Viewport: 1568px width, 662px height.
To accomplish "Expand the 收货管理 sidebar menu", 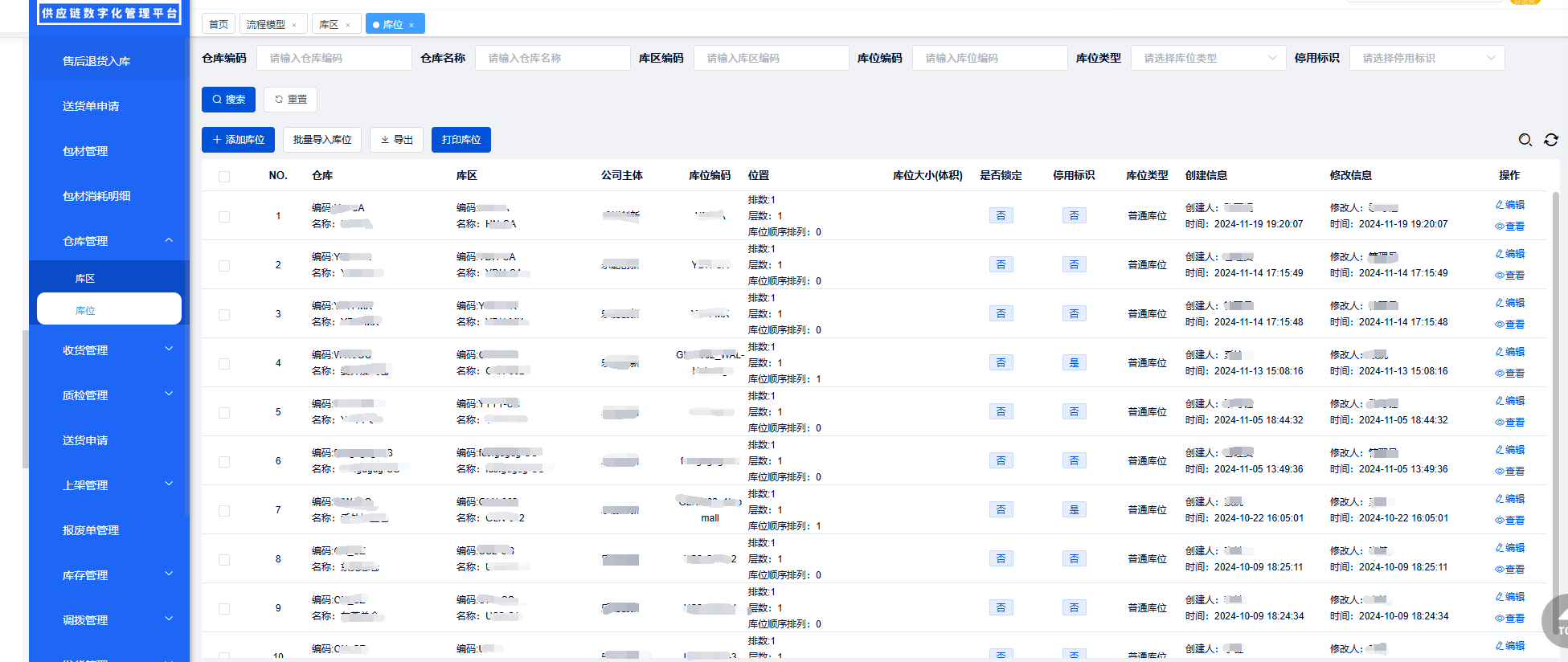I will click(109, 350).
